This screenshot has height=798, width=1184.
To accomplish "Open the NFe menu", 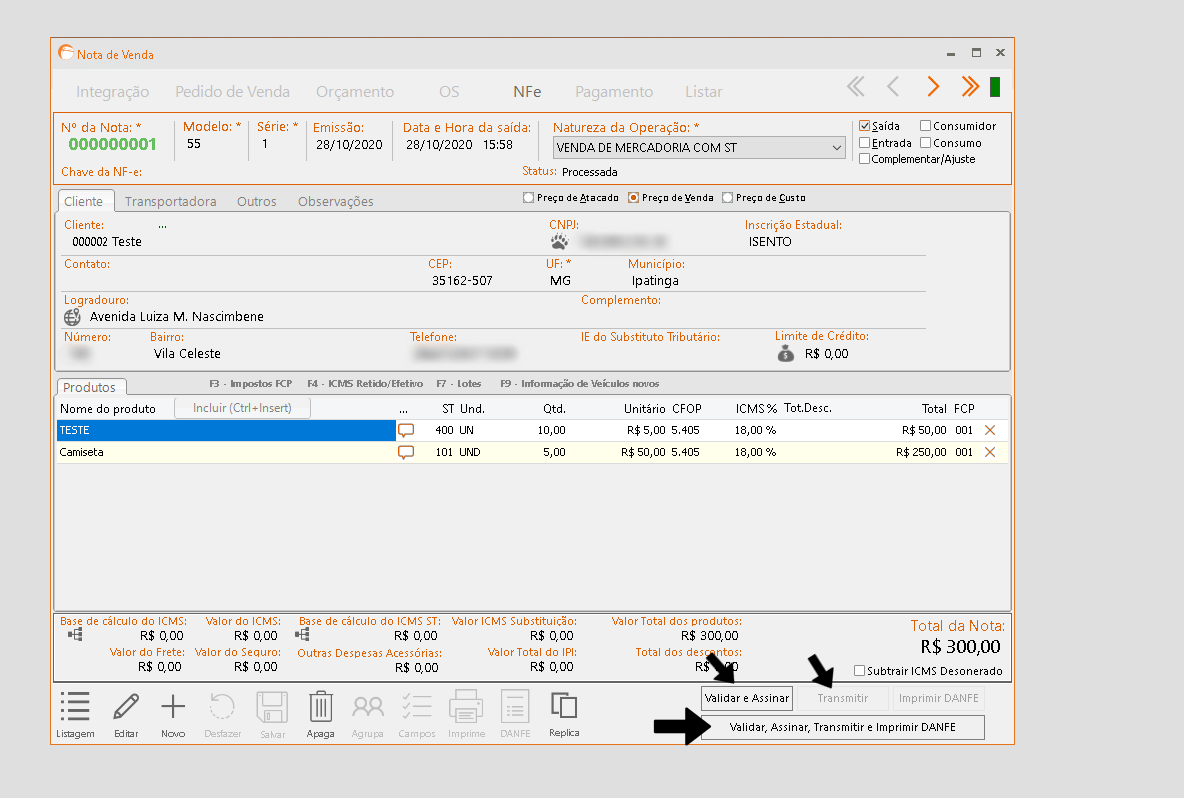I will (527, 91).
